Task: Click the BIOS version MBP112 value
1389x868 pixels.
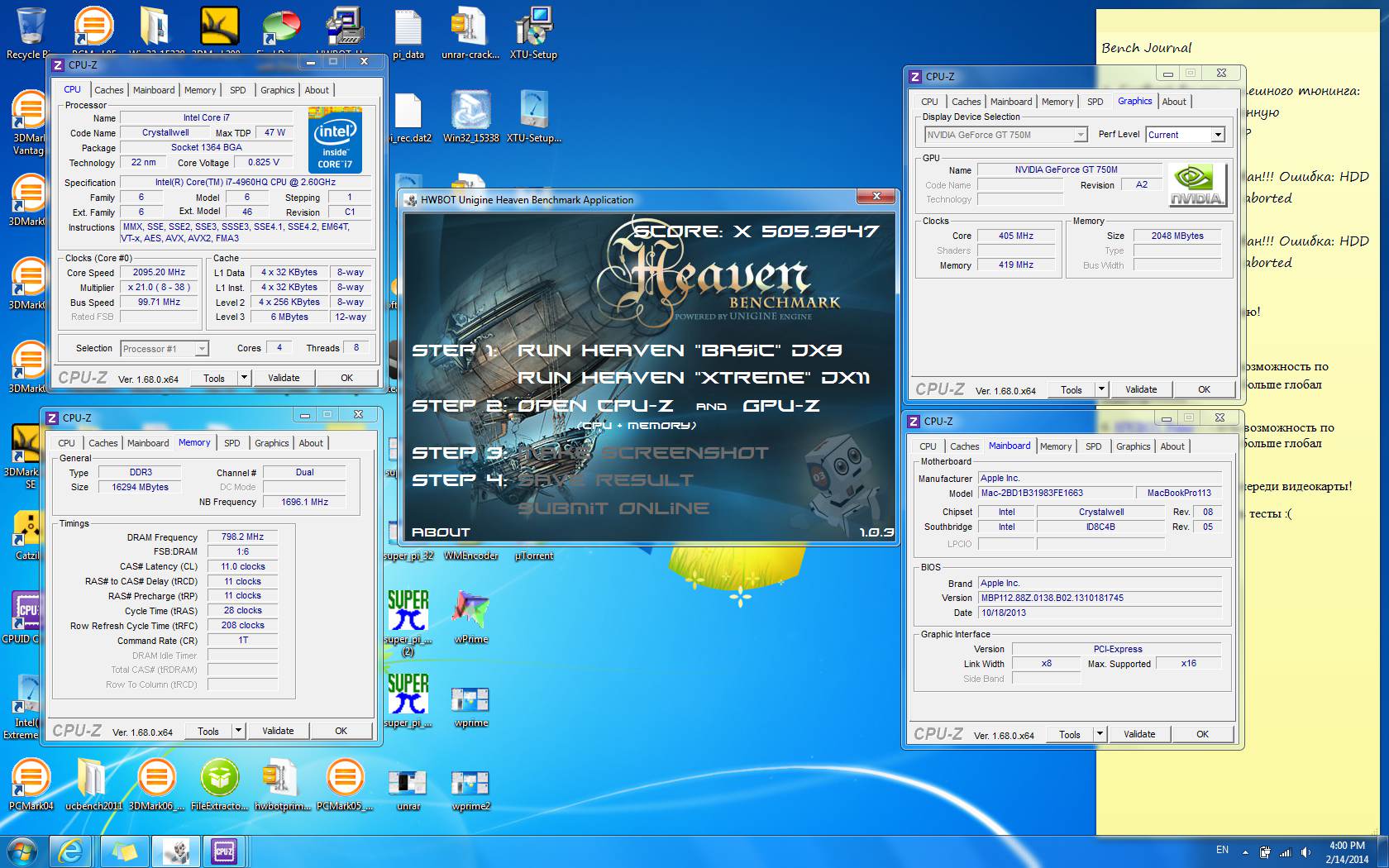Action: click(x=1100, y=598)
